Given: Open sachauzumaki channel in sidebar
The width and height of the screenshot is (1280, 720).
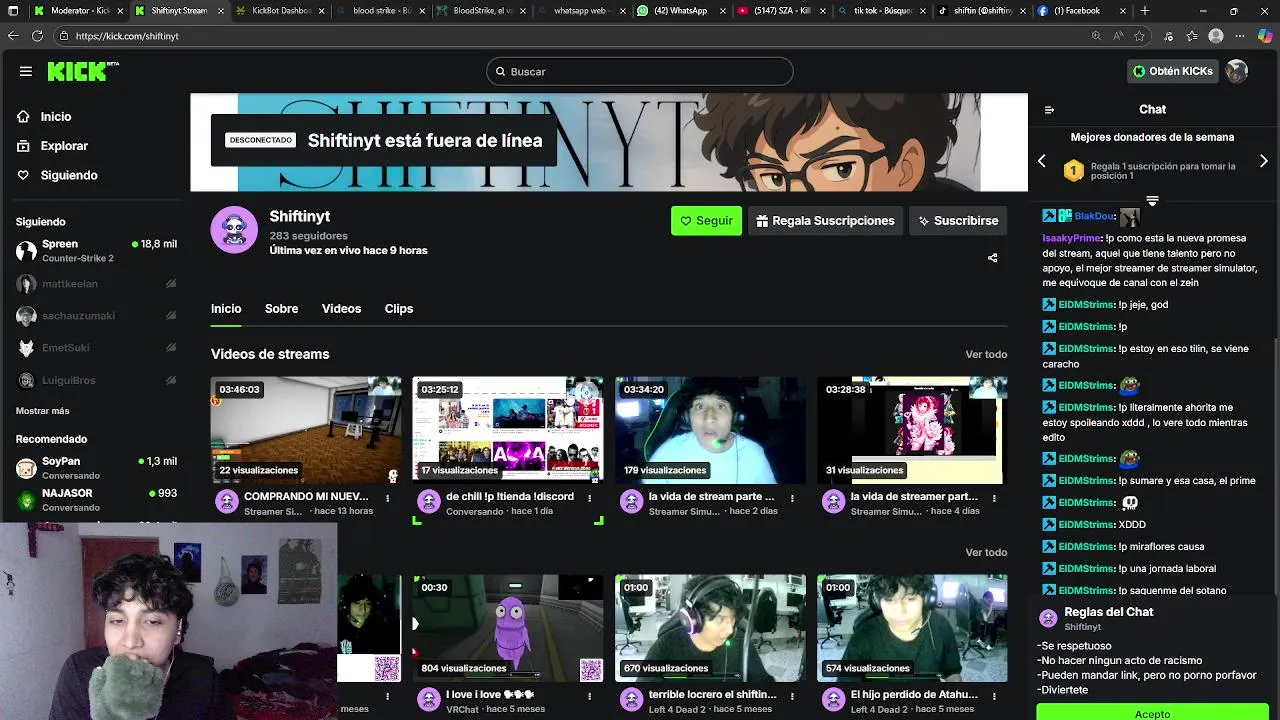Looking at the screenshot, I should pyautogui.click(x=96, y=316).
